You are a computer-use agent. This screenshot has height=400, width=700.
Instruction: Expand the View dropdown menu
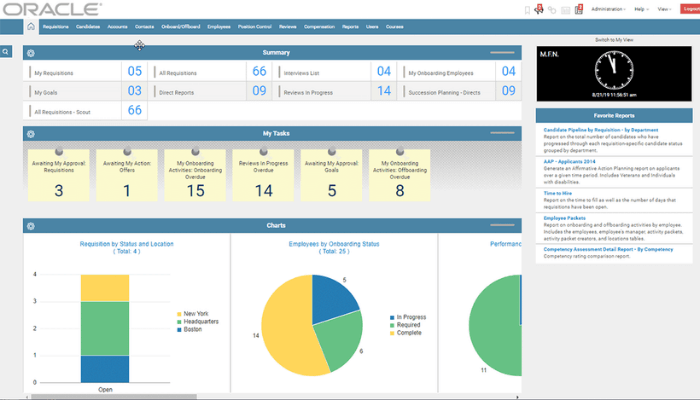pyautogui.click(x=664, y=9)
